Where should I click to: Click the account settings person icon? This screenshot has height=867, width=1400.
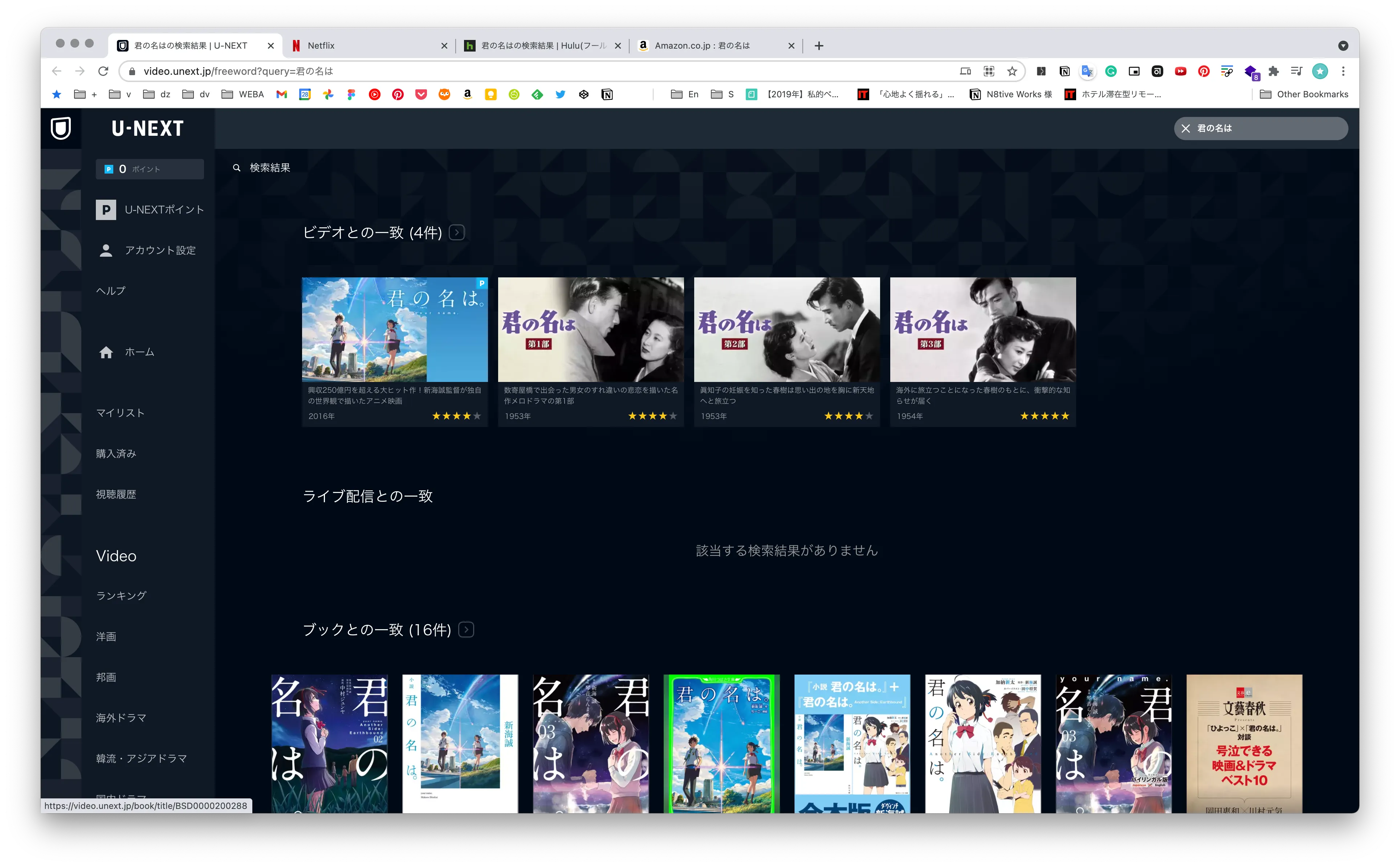point(106,251)
